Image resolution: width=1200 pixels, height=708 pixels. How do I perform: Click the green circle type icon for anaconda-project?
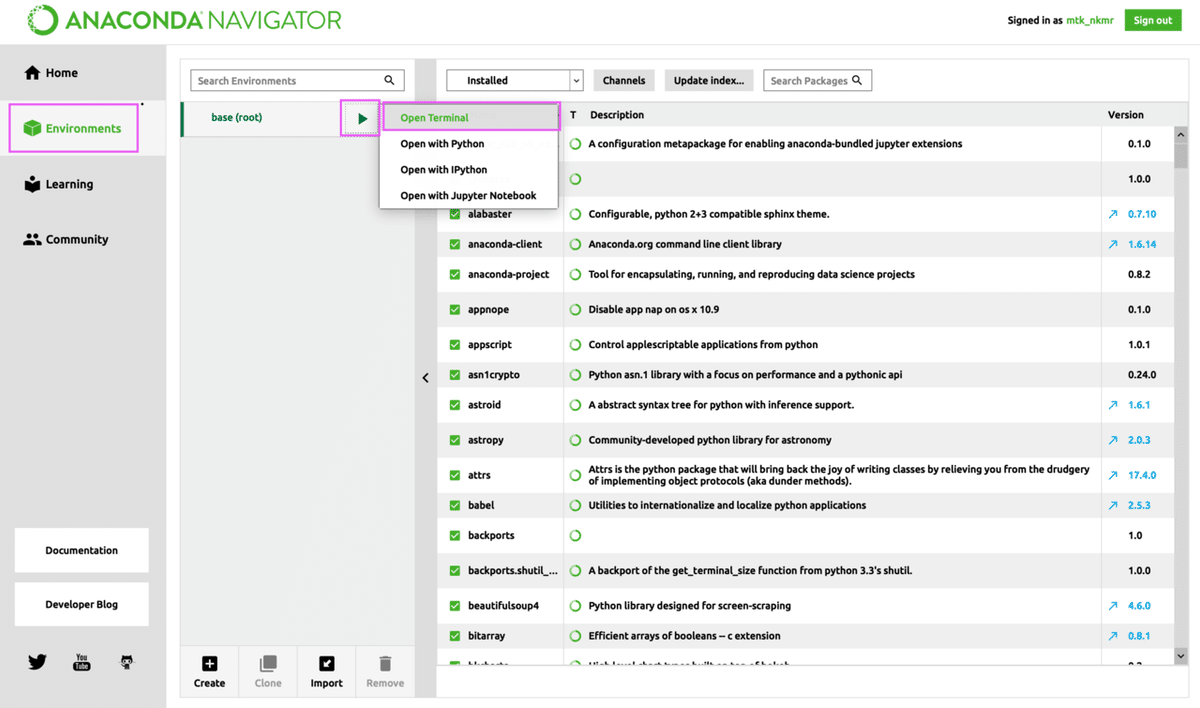pyautogui.click(x=575, y=274)
